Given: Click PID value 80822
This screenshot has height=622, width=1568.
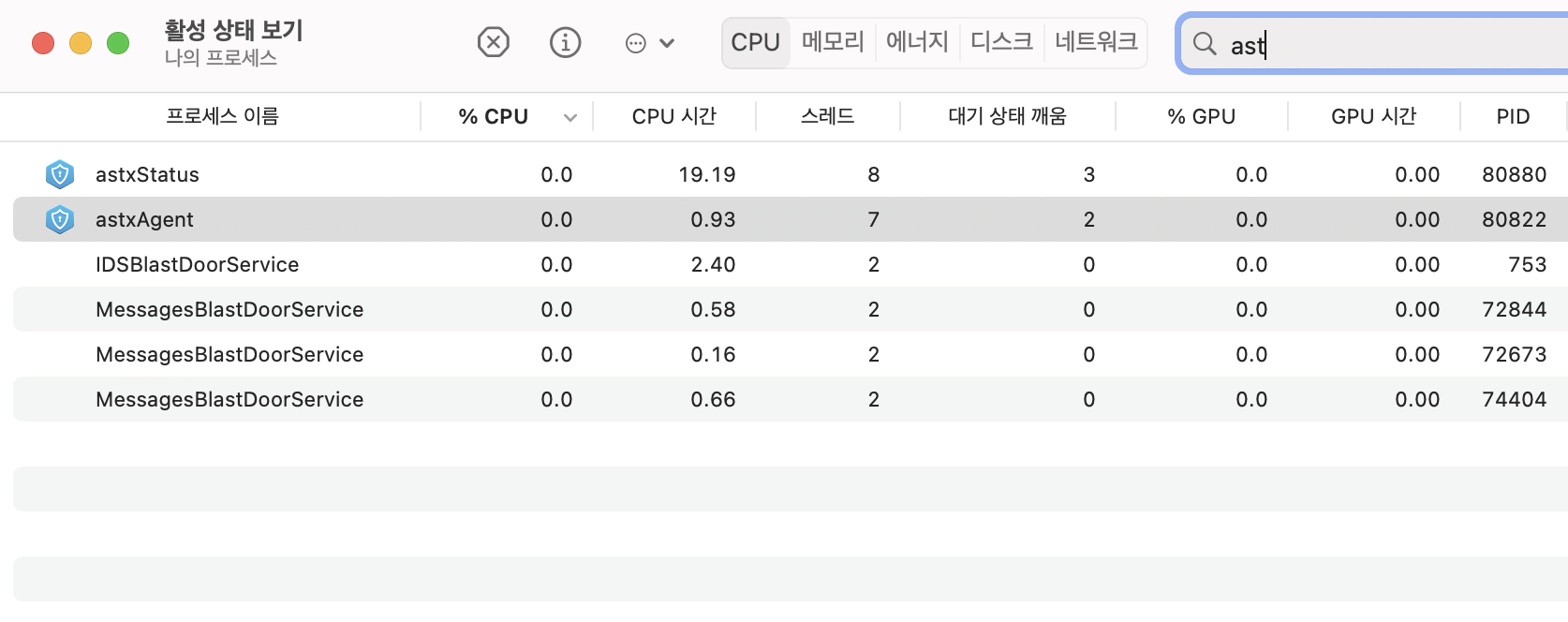Looking at the screenshot, I should point(1514,219).
